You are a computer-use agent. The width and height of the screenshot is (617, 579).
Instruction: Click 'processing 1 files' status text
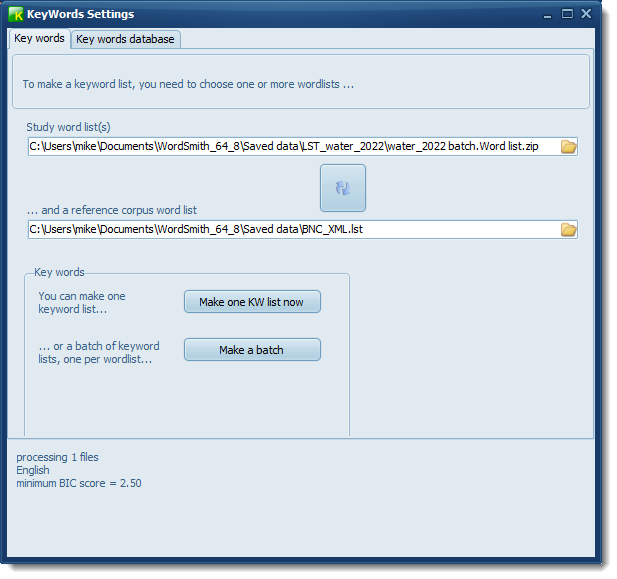click(57, 457)
